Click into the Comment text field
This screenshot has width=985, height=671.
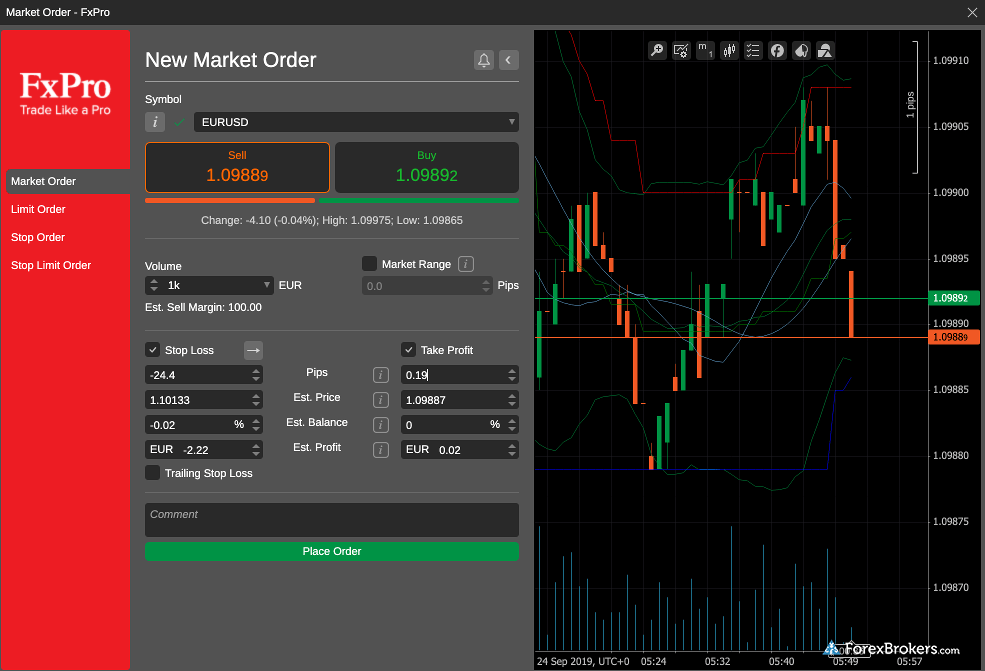click(x=332, y=520)
